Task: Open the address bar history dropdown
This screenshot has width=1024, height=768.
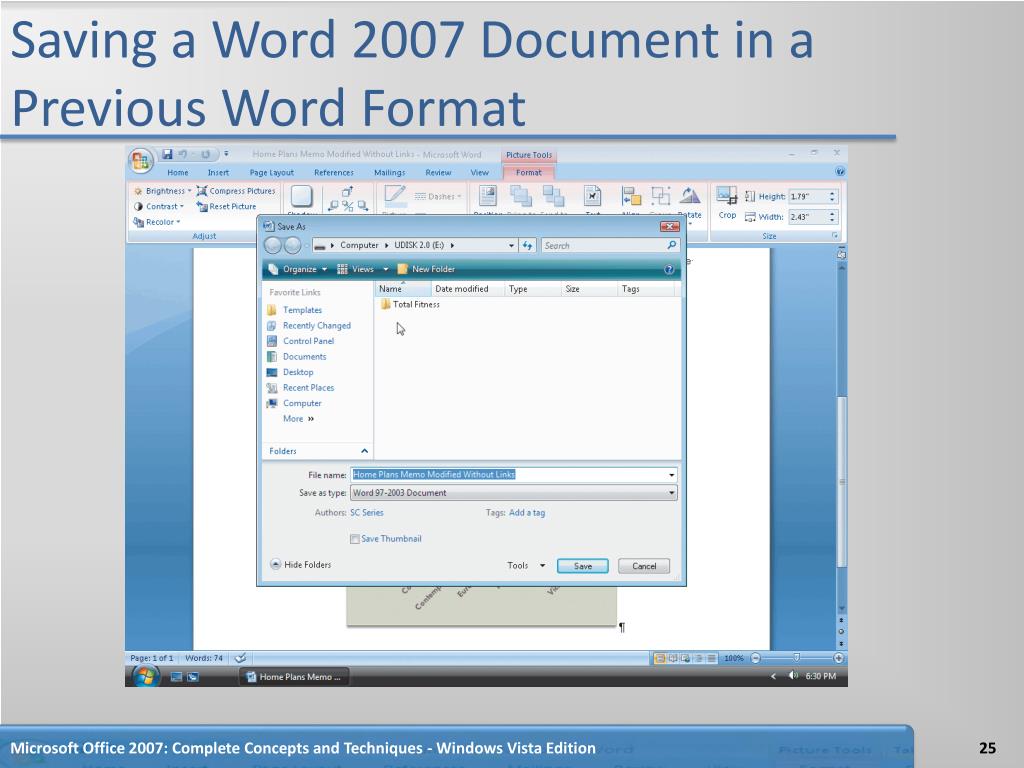Action: [x=511, y=246]
